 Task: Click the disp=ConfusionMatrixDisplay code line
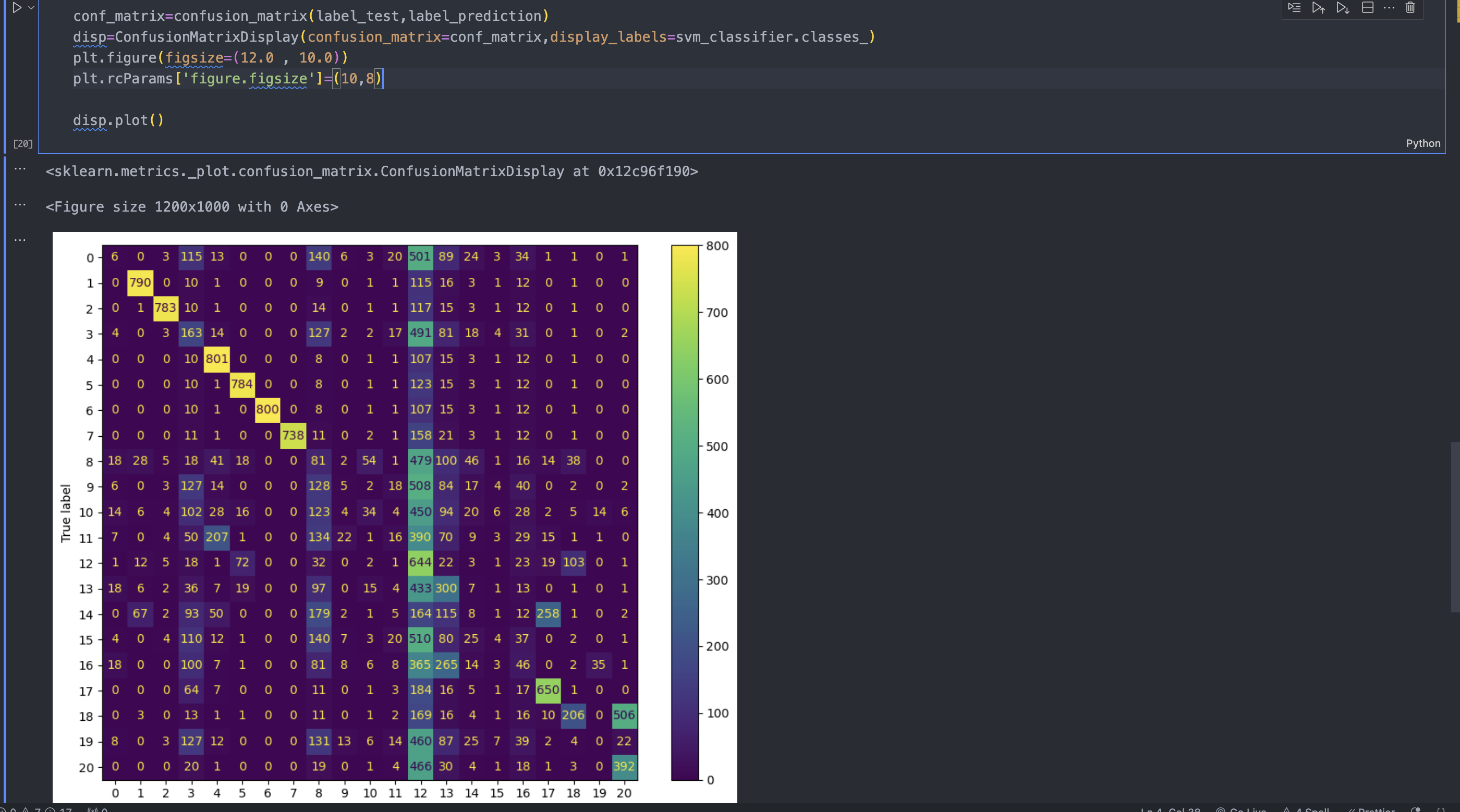click(474, 37)
